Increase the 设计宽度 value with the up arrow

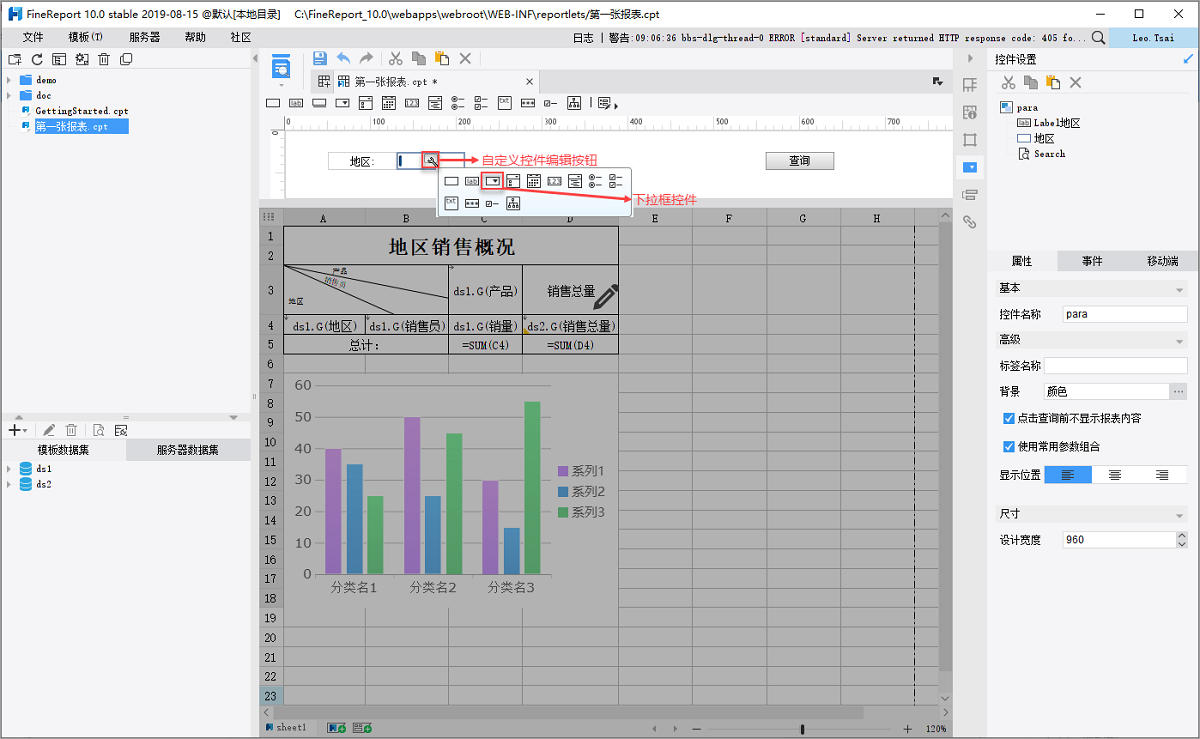[1182, 535]
